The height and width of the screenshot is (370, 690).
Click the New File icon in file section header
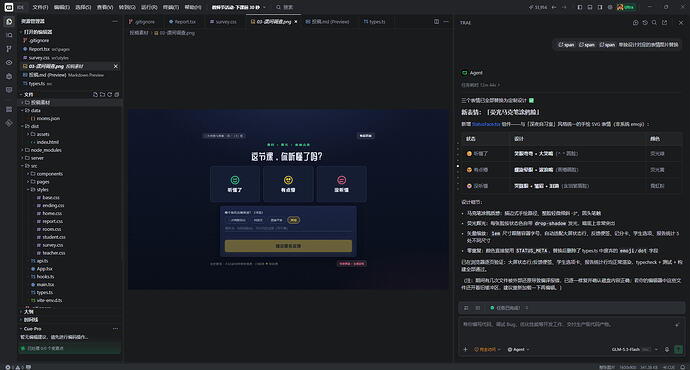(x=95, y=95)
